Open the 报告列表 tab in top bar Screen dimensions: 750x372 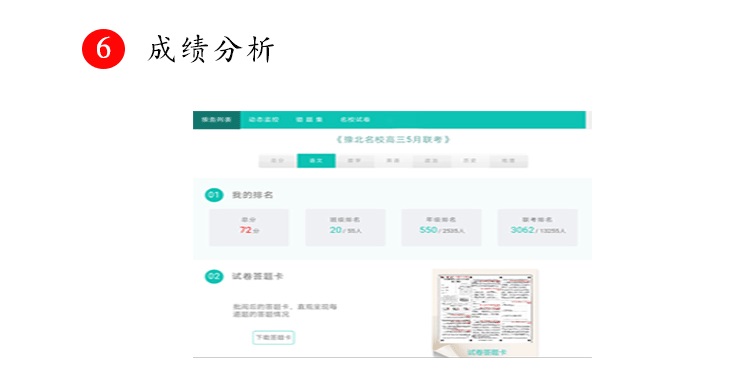(216, 120)
